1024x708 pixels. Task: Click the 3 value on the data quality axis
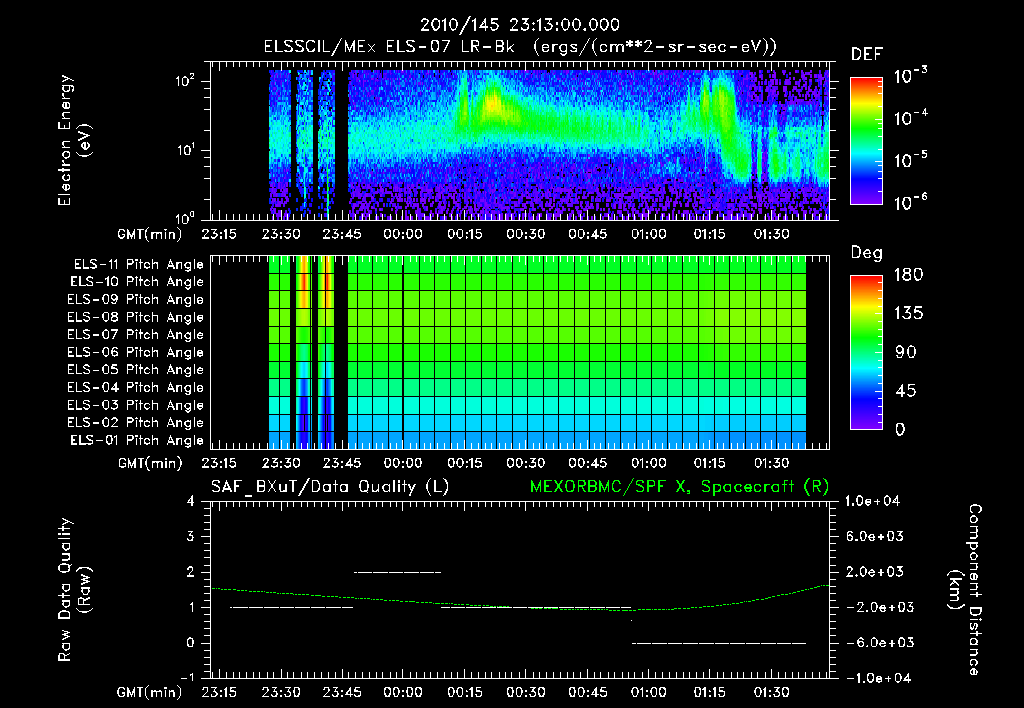(x=191, y=537)
